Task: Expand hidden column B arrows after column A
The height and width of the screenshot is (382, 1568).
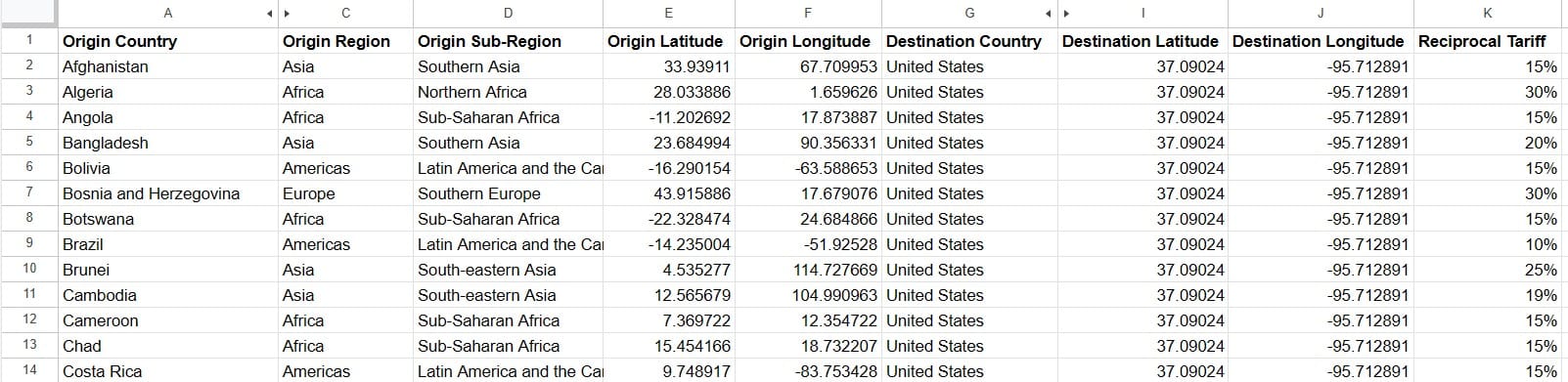Action: tap(278, 14)
